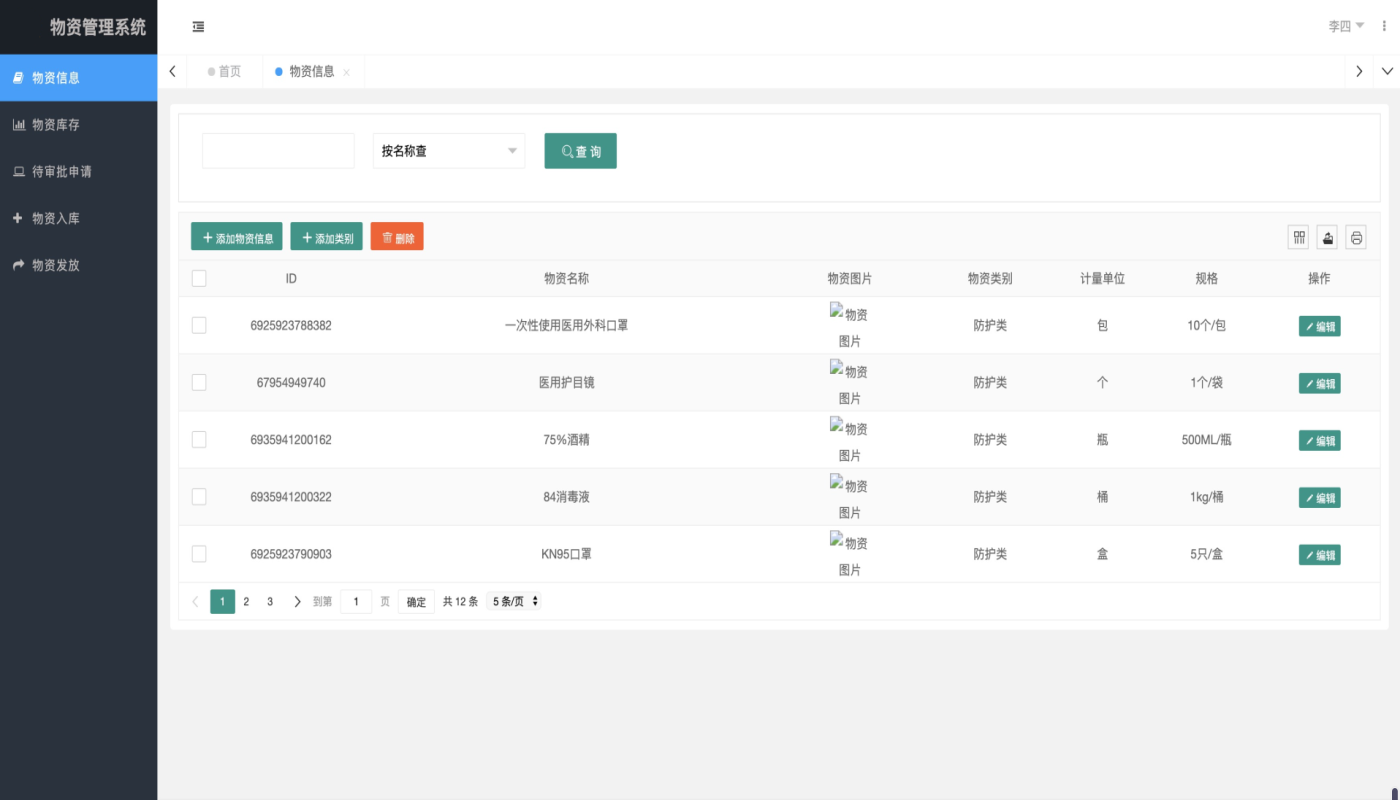Open 物资库存 in the sidebar

(x=78, y=125)
